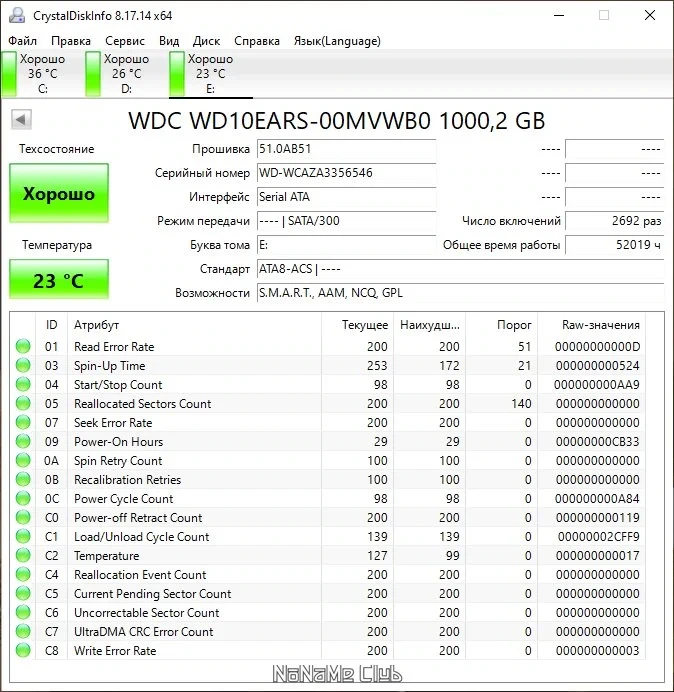Viewport: 674px width, 692px height.
Task: Click the disk model title WDC WD10EARS-00MVWB0
Action: [337, 120]
